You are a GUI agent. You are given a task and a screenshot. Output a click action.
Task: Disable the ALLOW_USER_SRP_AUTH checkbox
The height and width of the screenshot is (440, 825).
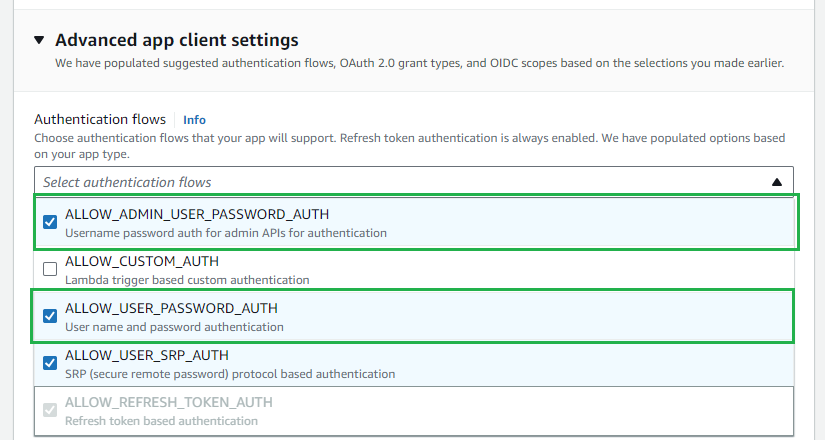click(50, 363)
